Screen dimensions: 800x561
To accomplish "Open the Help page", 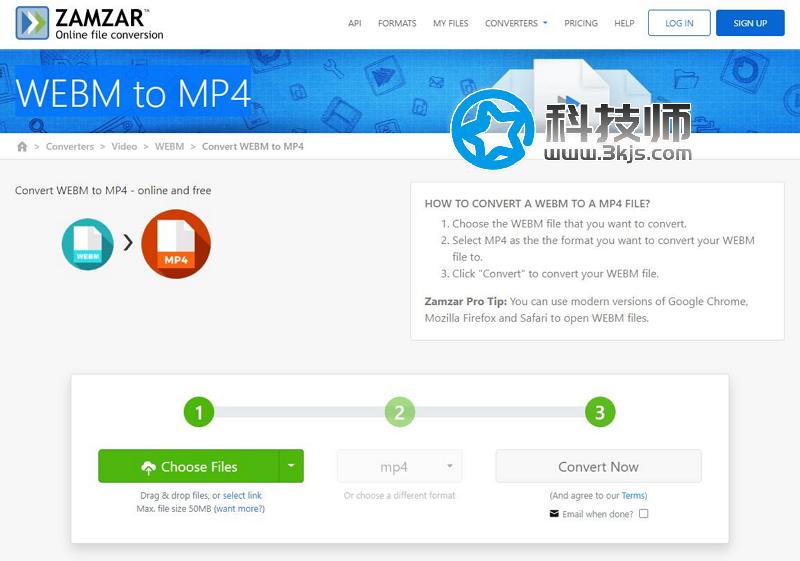I will 624,23.
